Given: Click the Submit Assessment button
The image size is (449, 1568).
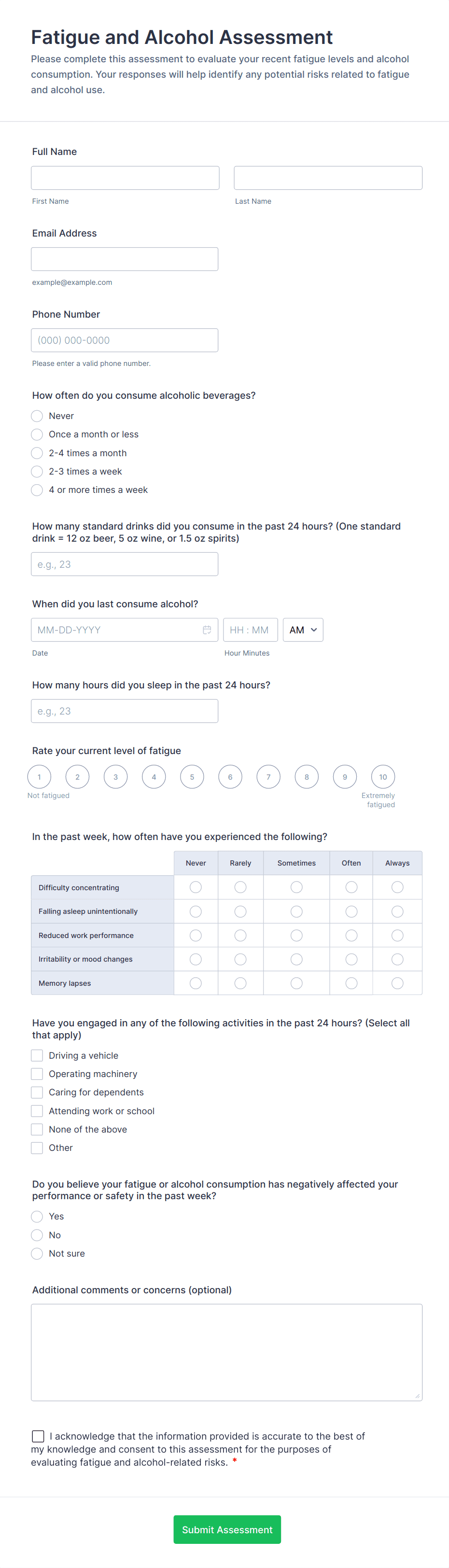Looking at the screenshot, I should pos(227,1529).
